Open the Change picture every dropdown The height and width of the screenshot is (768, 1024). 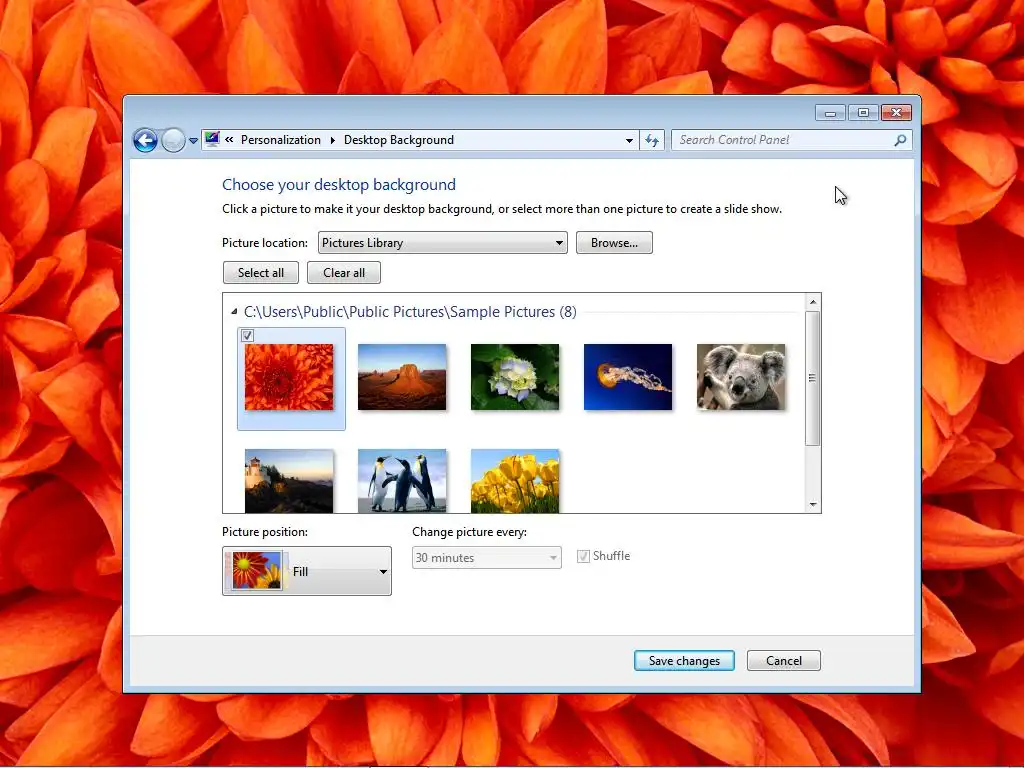(487, 558)
